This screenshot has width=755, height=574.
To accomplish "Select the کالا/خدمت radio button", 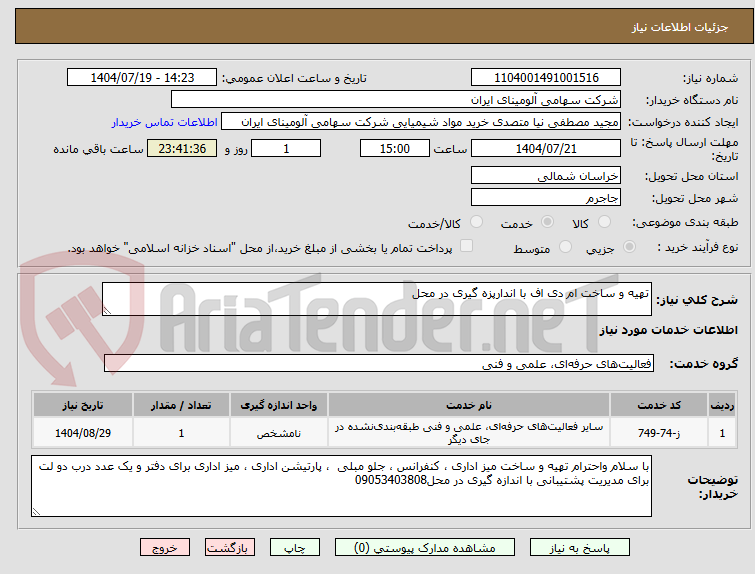I will 476,222.
